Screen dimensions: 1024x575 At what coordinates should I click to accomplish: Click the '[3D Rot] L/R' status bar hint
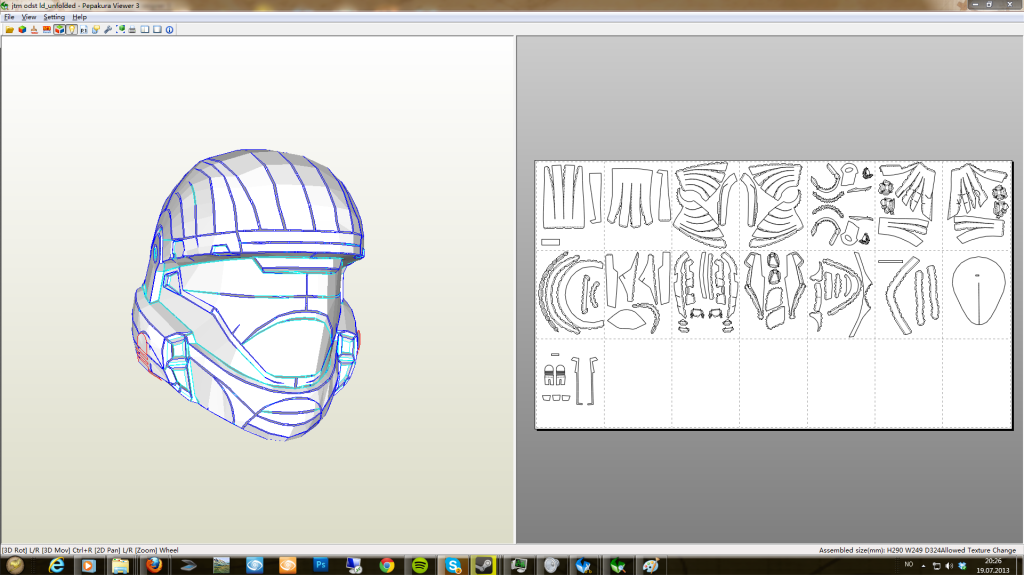pos(21,550)
